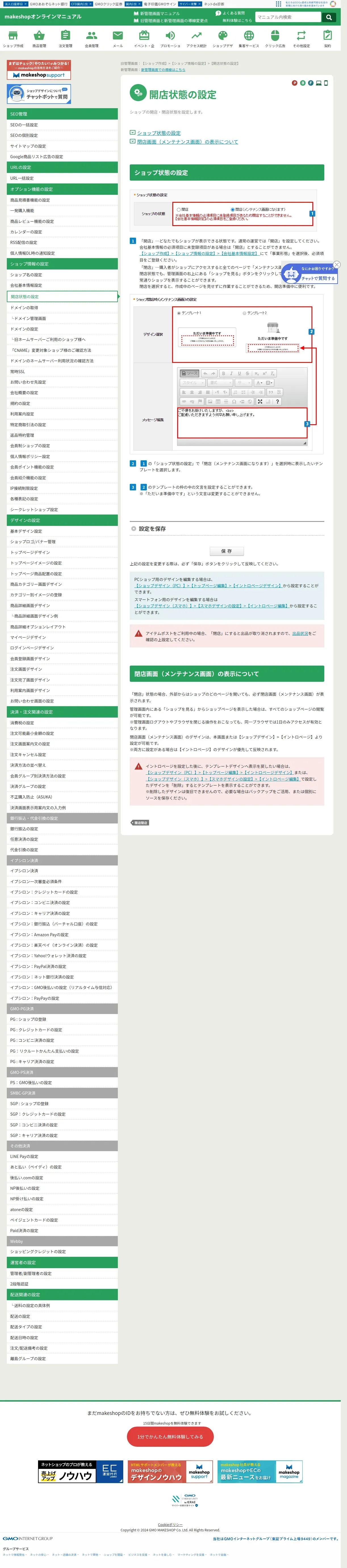The width and height of the screenshot is (347, 1568).
Task: Open the ショップ作成 nav icon
Action: 13,35
